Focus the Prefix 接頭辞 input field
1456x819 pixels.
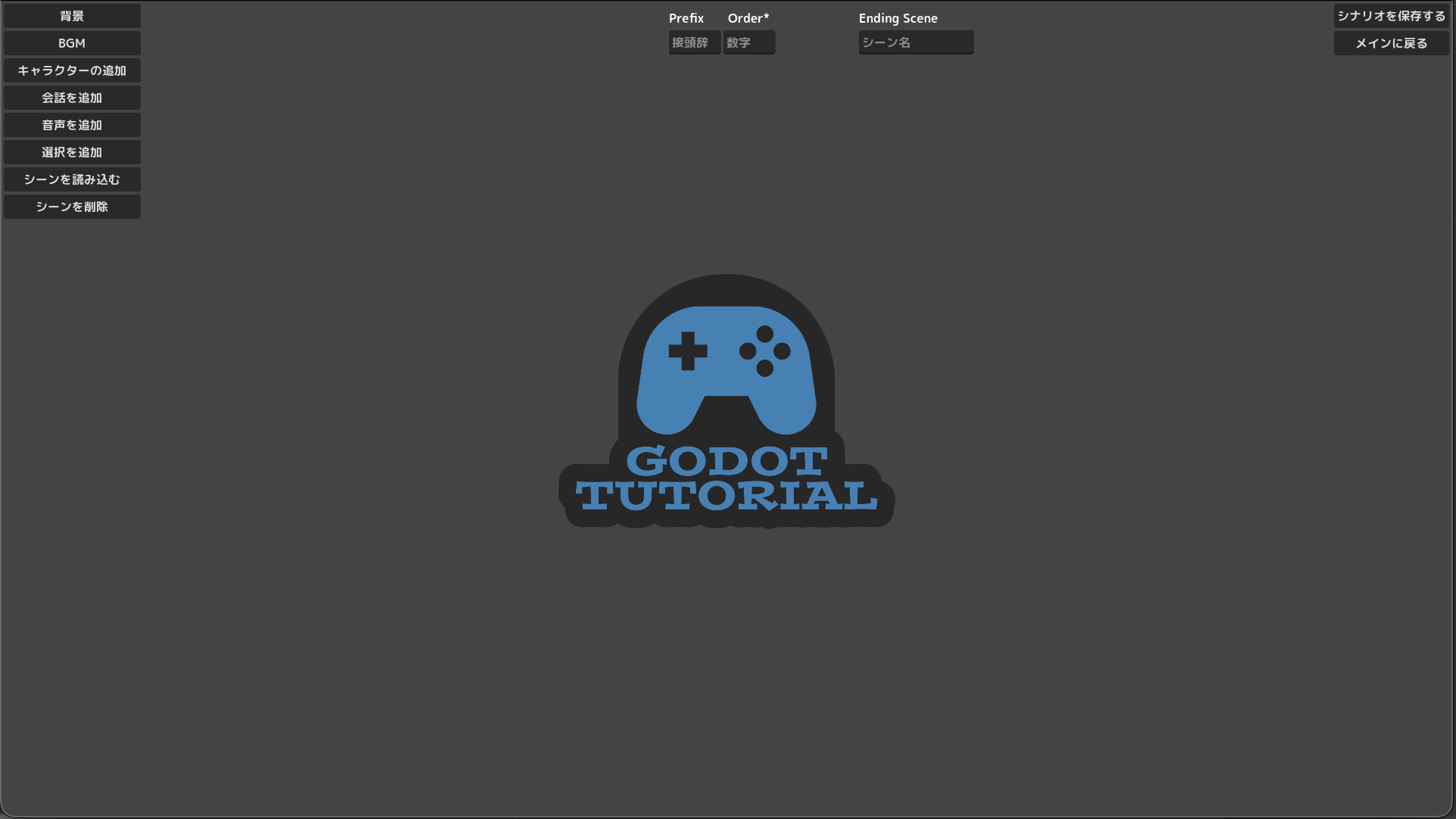(694, 42)
